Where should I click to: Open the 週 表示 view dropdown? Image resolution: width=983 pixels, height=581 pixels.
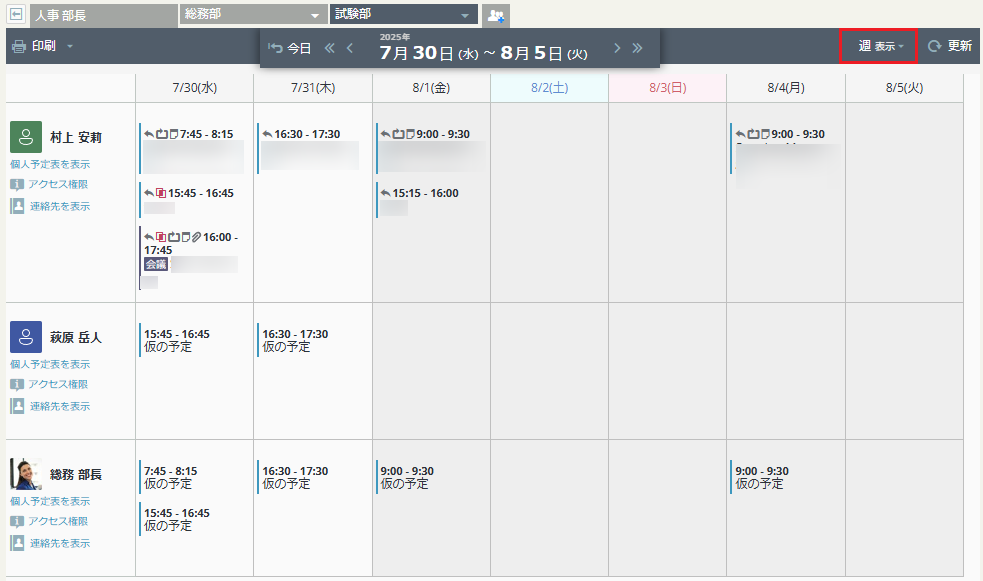tap(878, 46)
